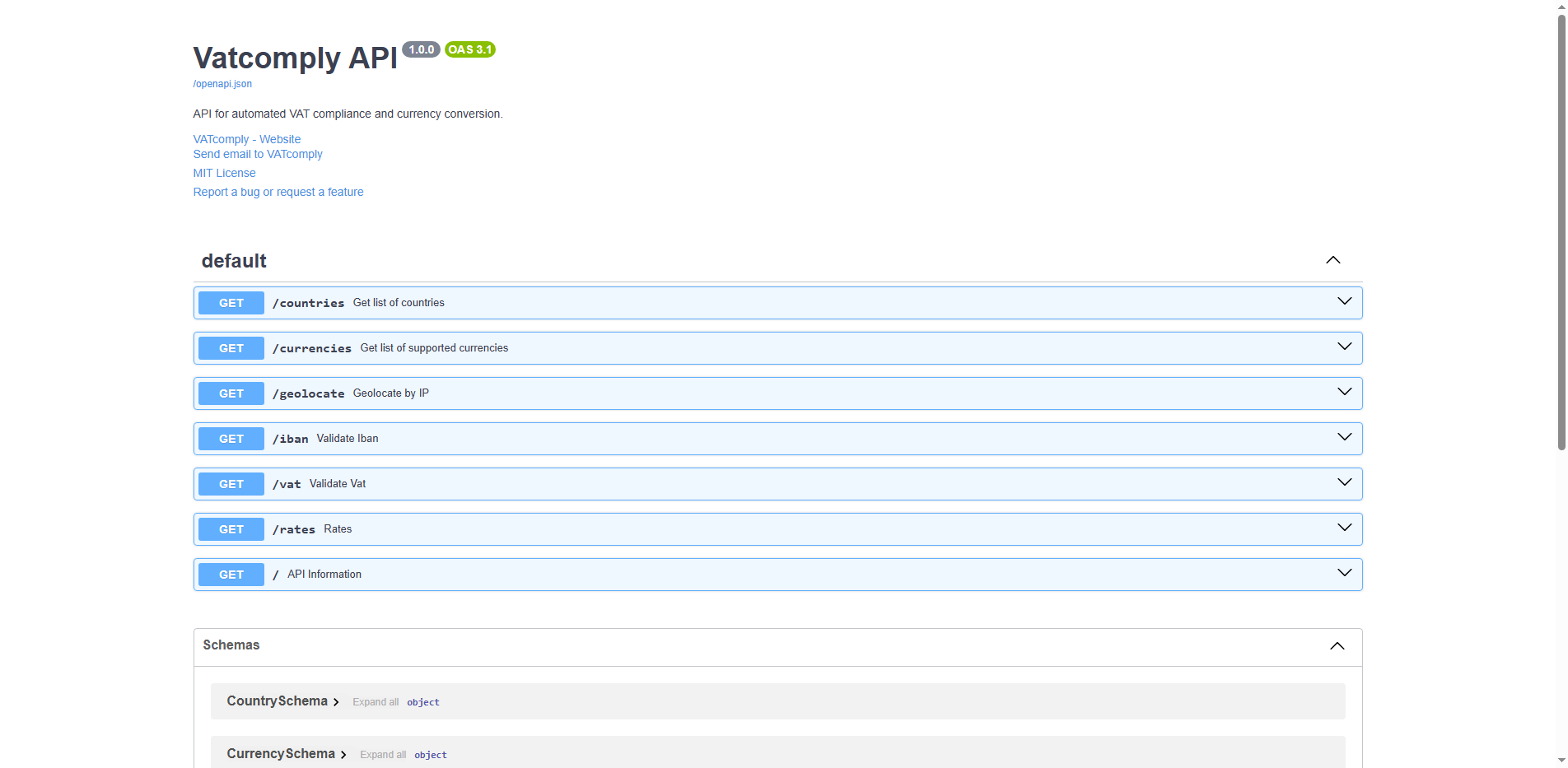Click GET badge for /currencies

pos(231,348)
